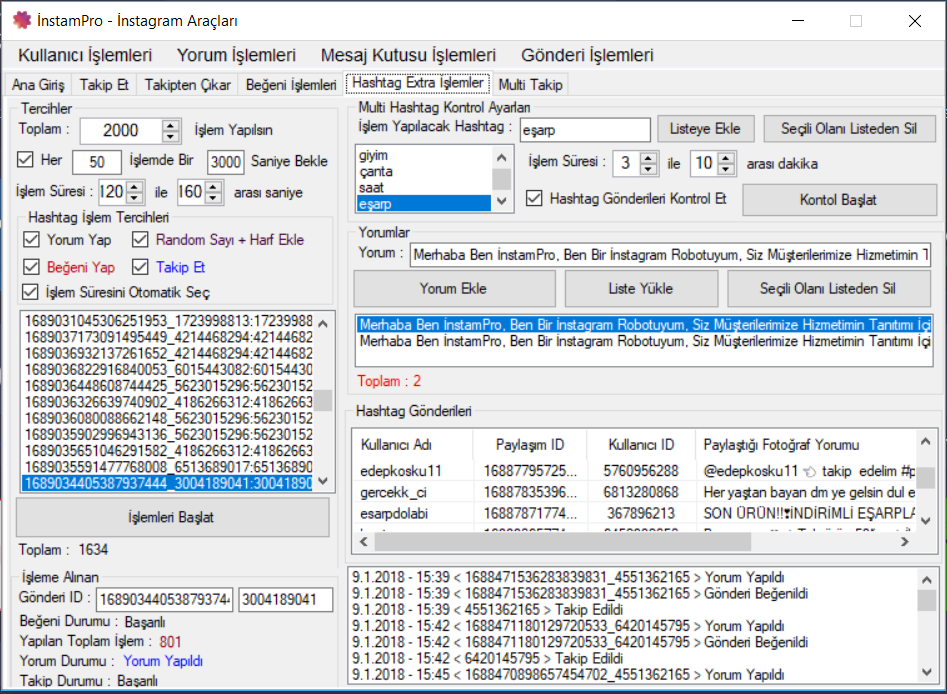Increase Toplam value with up arrow
This screenshot has width=947, height=694.
pos(171,124)
